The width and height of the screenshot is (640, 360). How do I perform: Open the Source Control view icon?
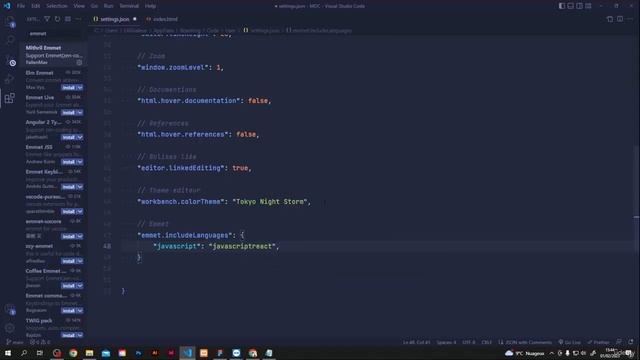pyautogui.click(x=10, y=60)
